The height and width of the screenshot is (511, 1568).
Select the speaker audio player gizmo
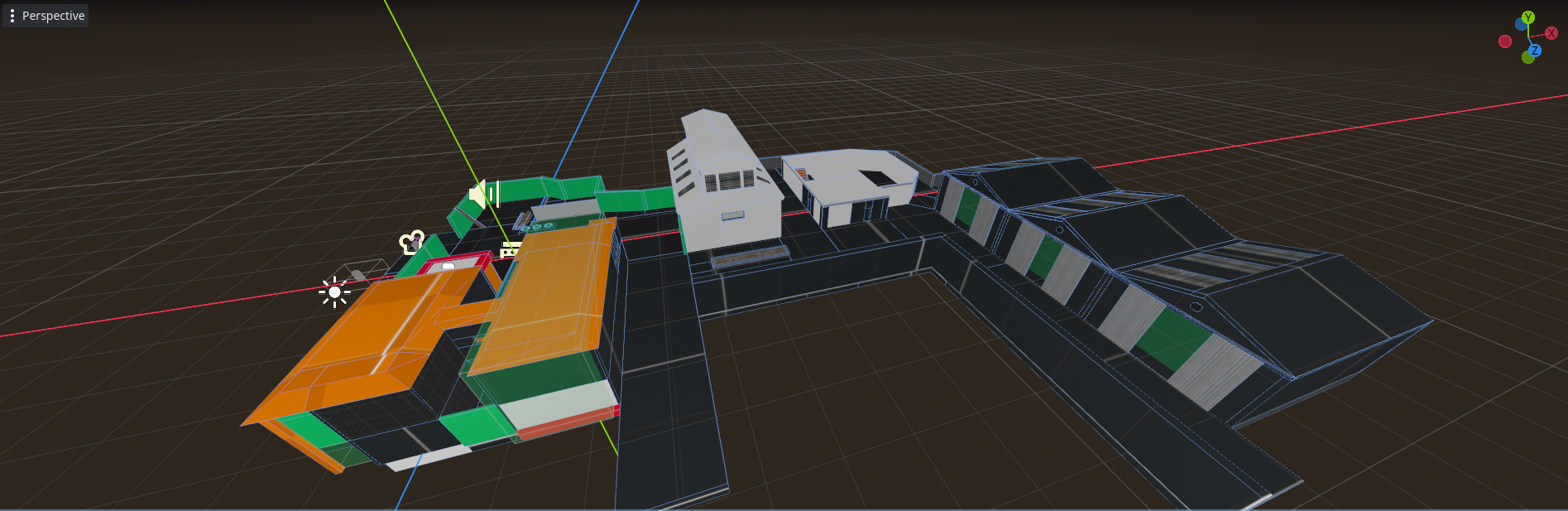[483, 195]
